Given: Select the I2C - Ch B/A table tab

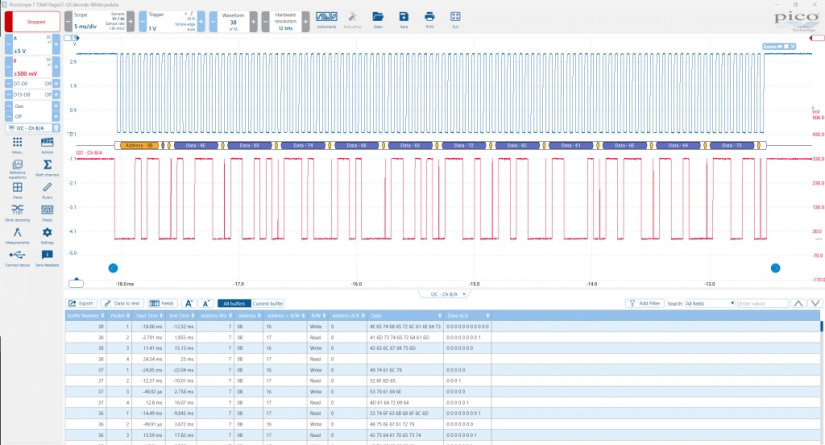Looking at the screenshot, I should (x=444, y=294).
